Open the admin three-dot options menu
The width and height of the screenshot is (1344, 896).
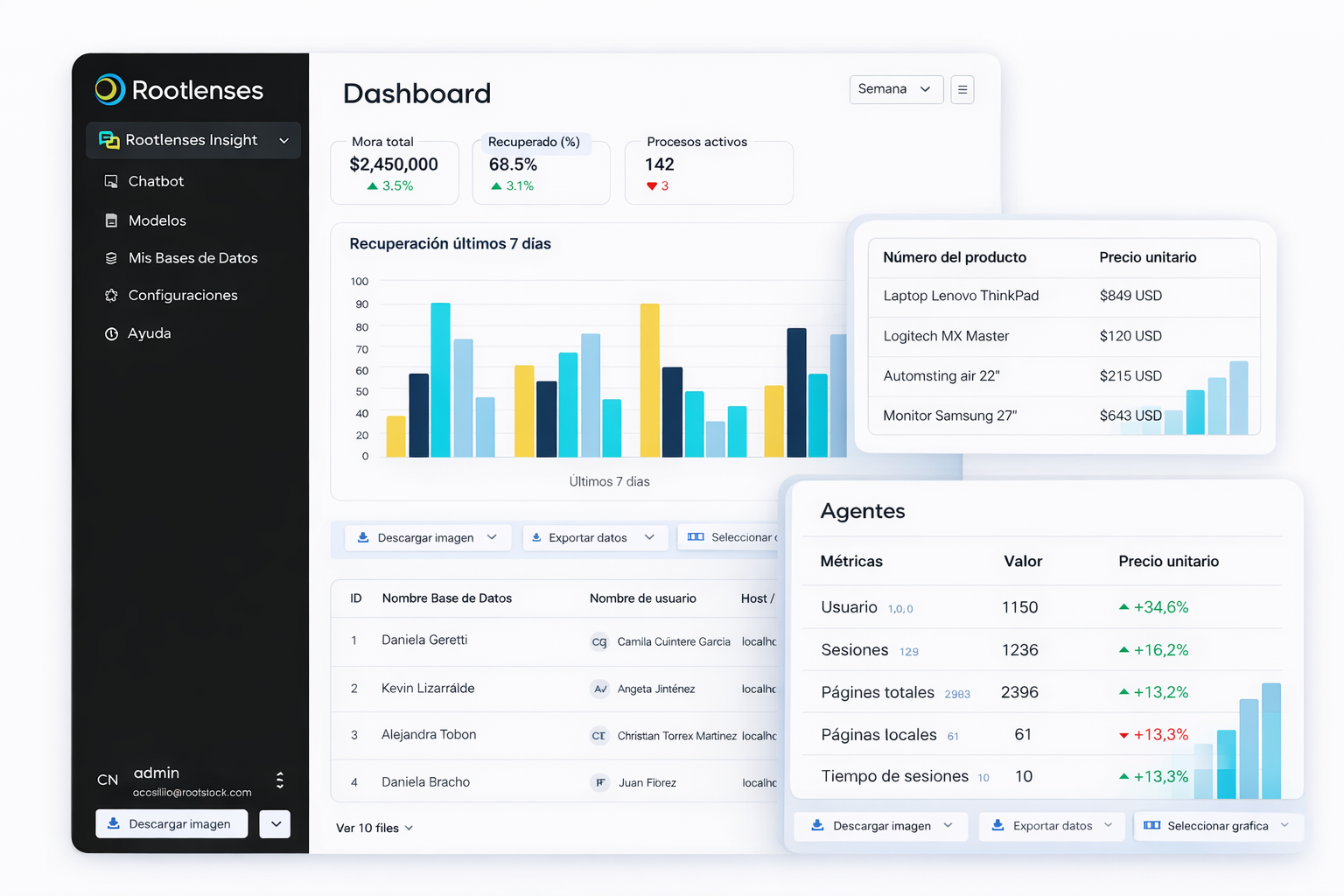[280, 780]
